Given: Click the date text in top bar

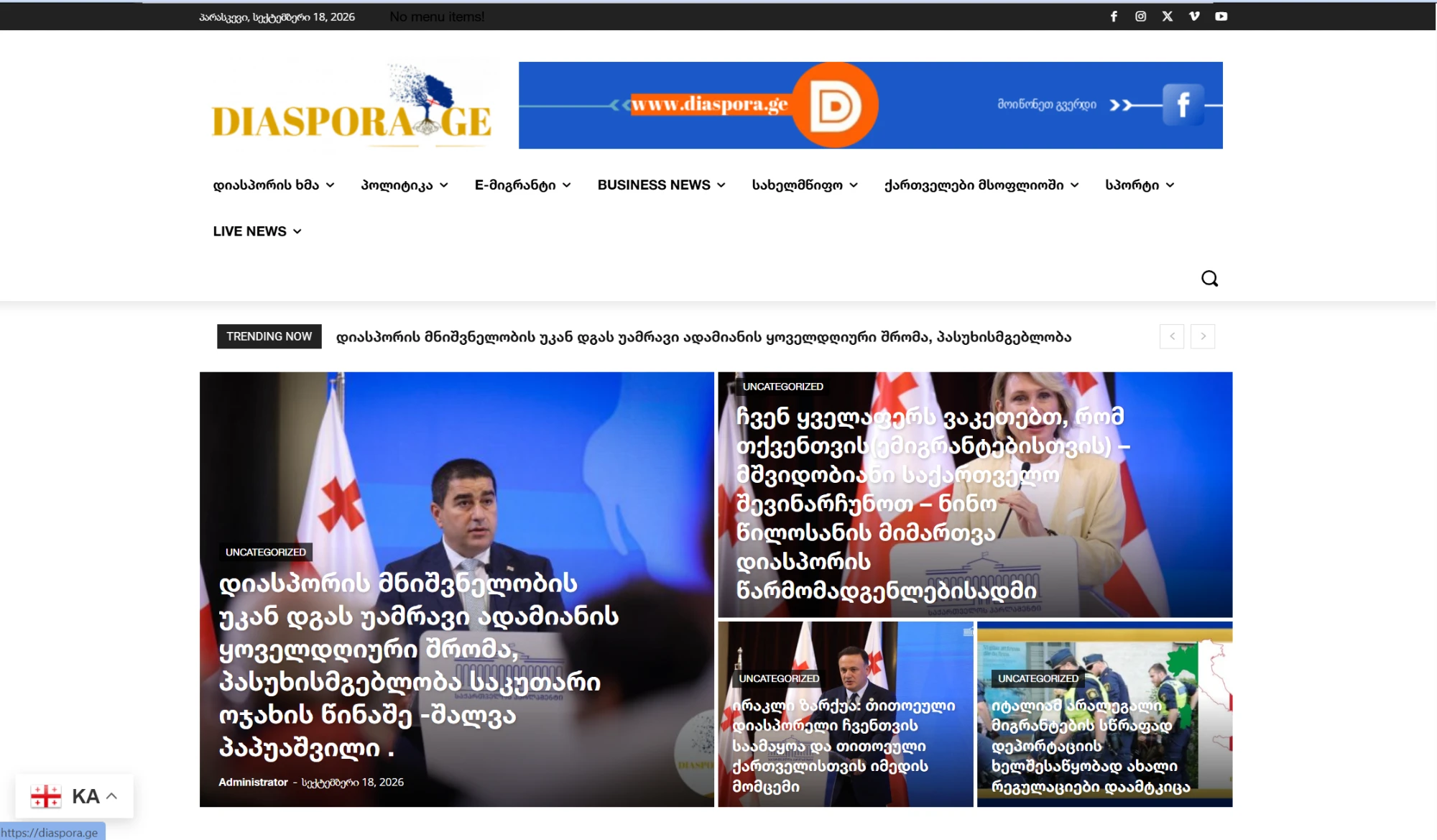Looking at the screenshot, I should coord(277,17).
